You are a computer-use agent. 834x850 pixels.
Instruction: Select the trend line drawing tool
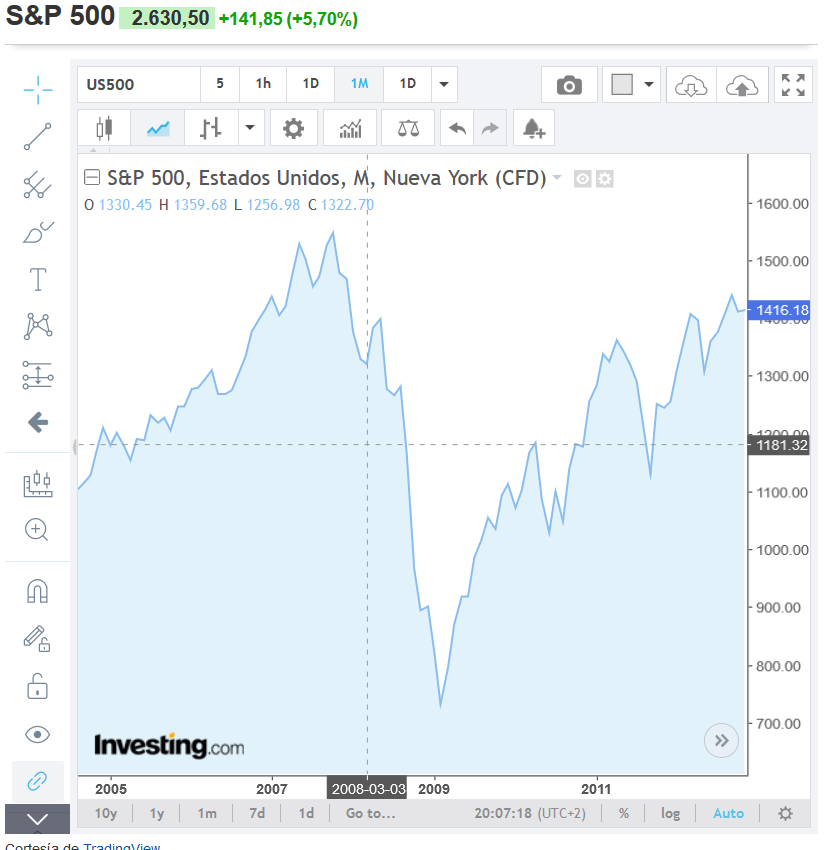tap(37, 137)
